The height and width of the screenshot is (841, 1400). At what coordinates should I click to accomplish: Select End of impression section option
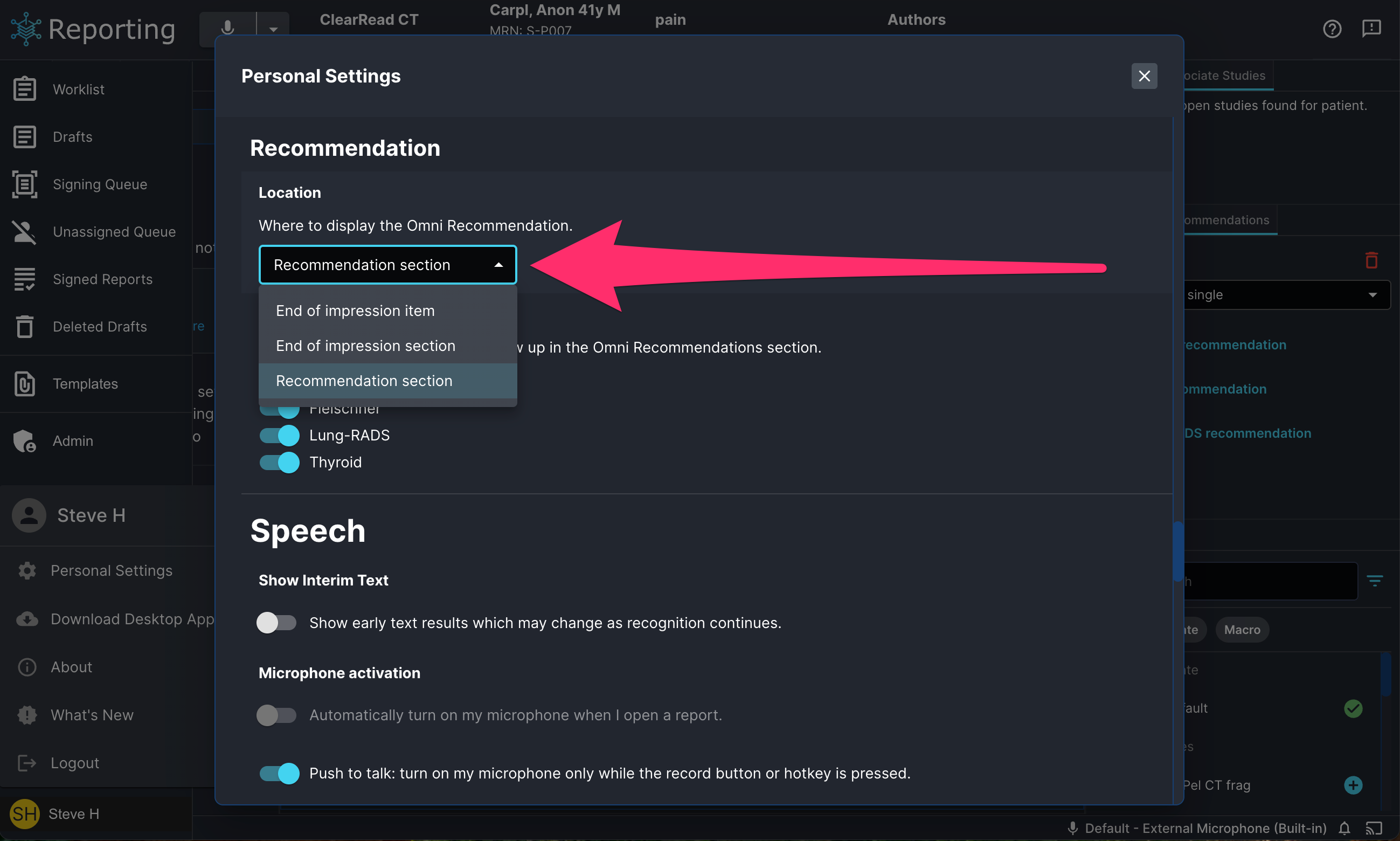click(x=388, y=346)
